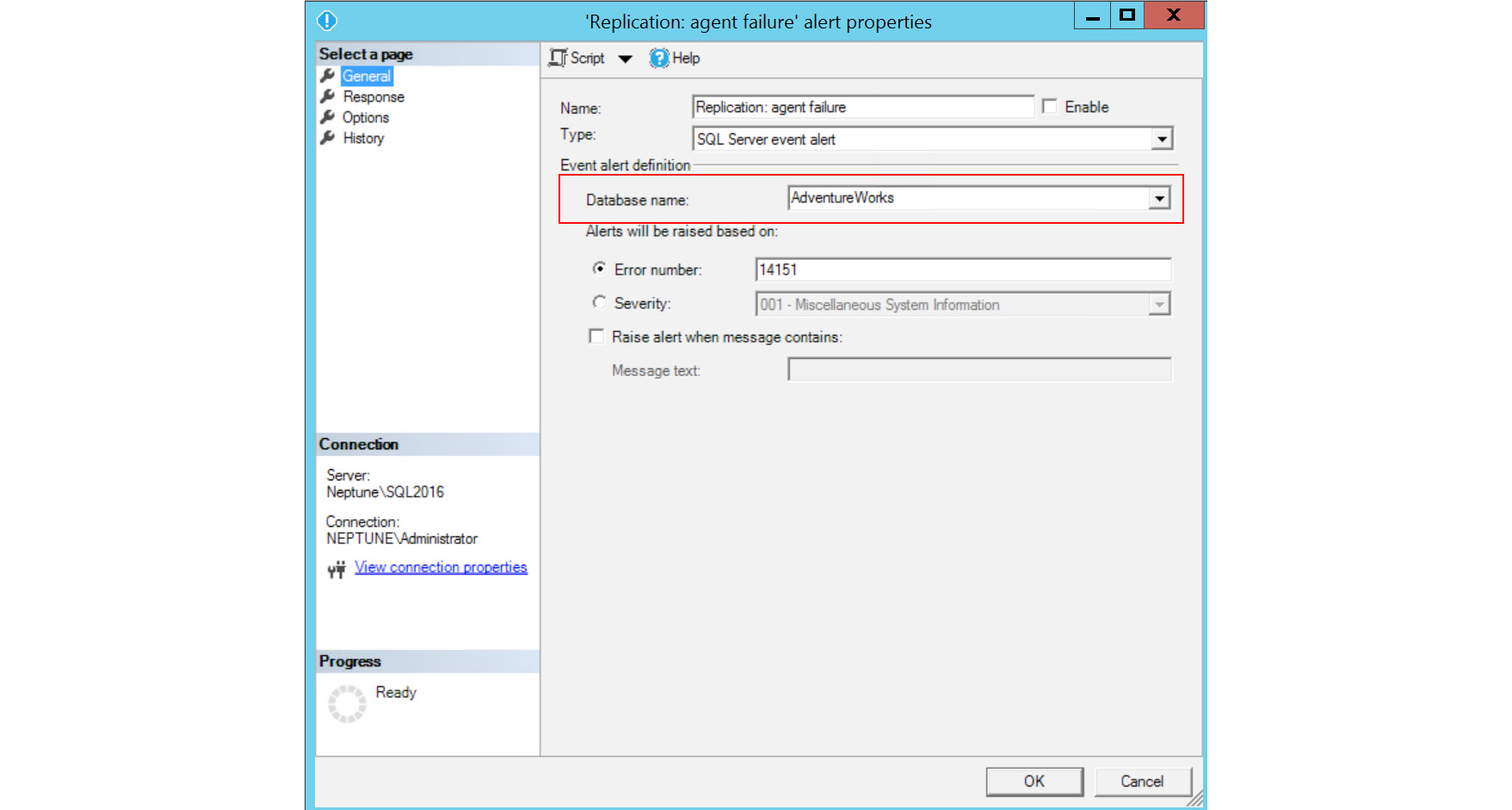Open the Help icon in toolbar
Image resolution: width=1512 pixels, height=810 pixels.
[659, 58]
